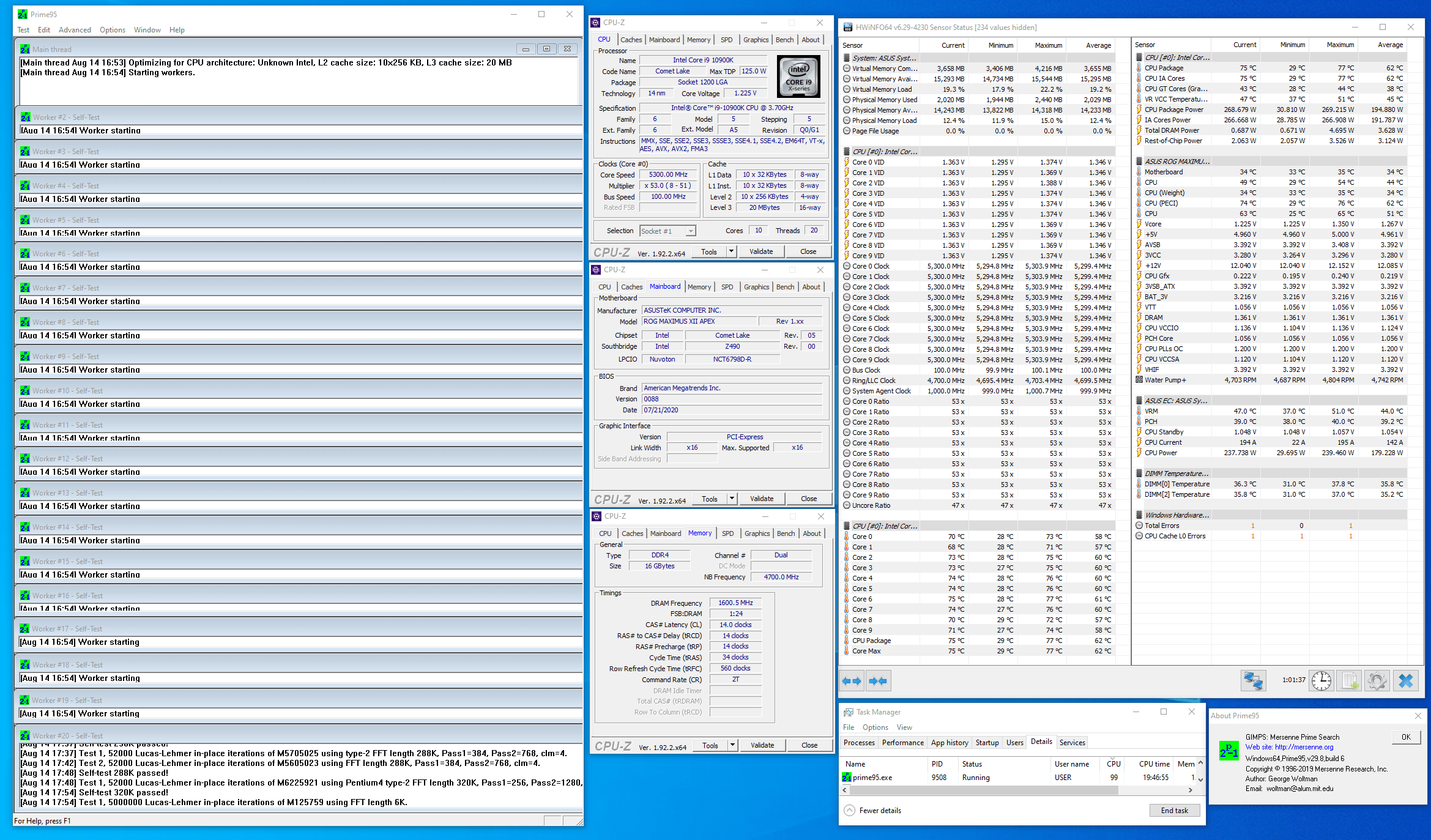Click HWiNFO collapse-columns inward arrows icon

[878, 681]
